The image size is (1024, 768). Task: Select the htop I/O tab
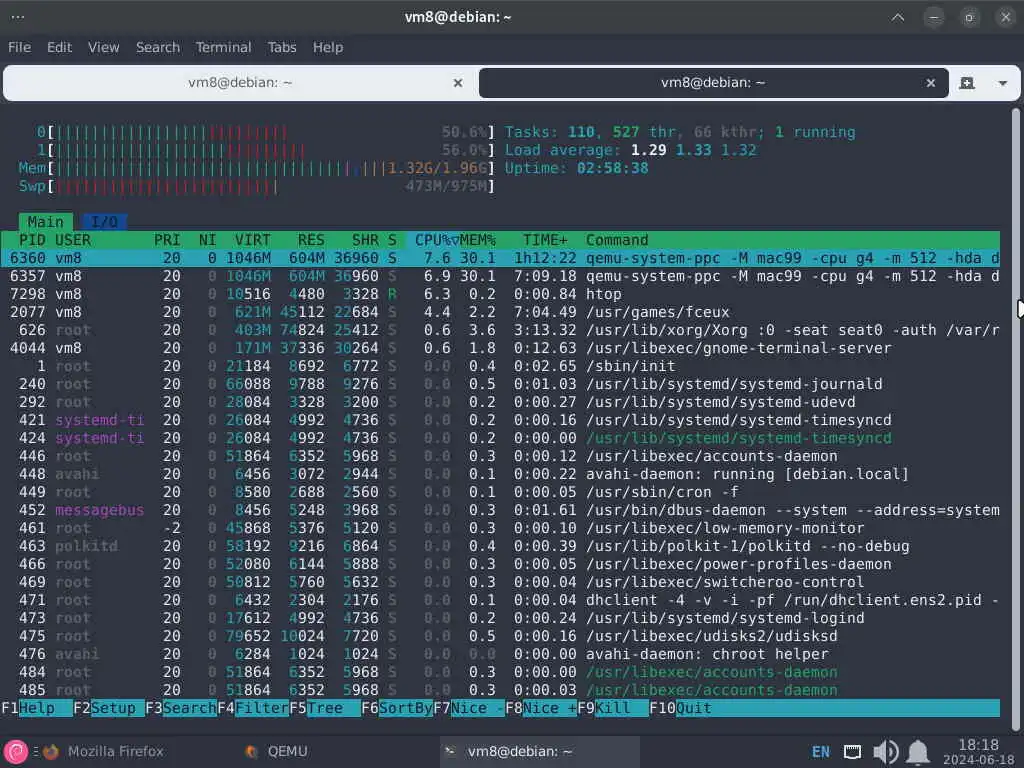[x=104, y=222]
